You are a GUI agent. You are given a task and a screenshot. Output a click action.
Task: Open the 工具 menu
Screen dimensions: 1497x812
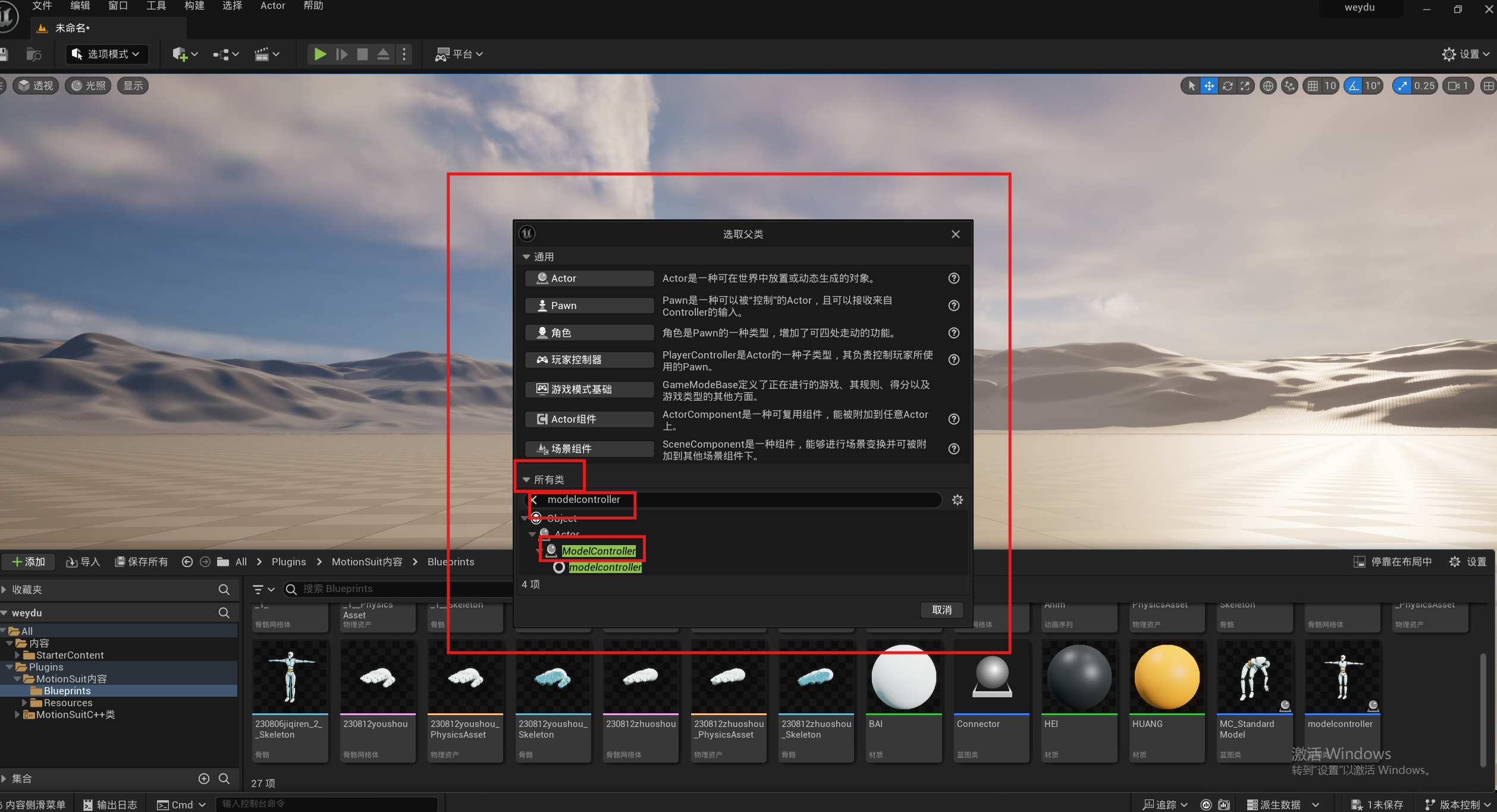pyautogui.click(x=156, y=6)
